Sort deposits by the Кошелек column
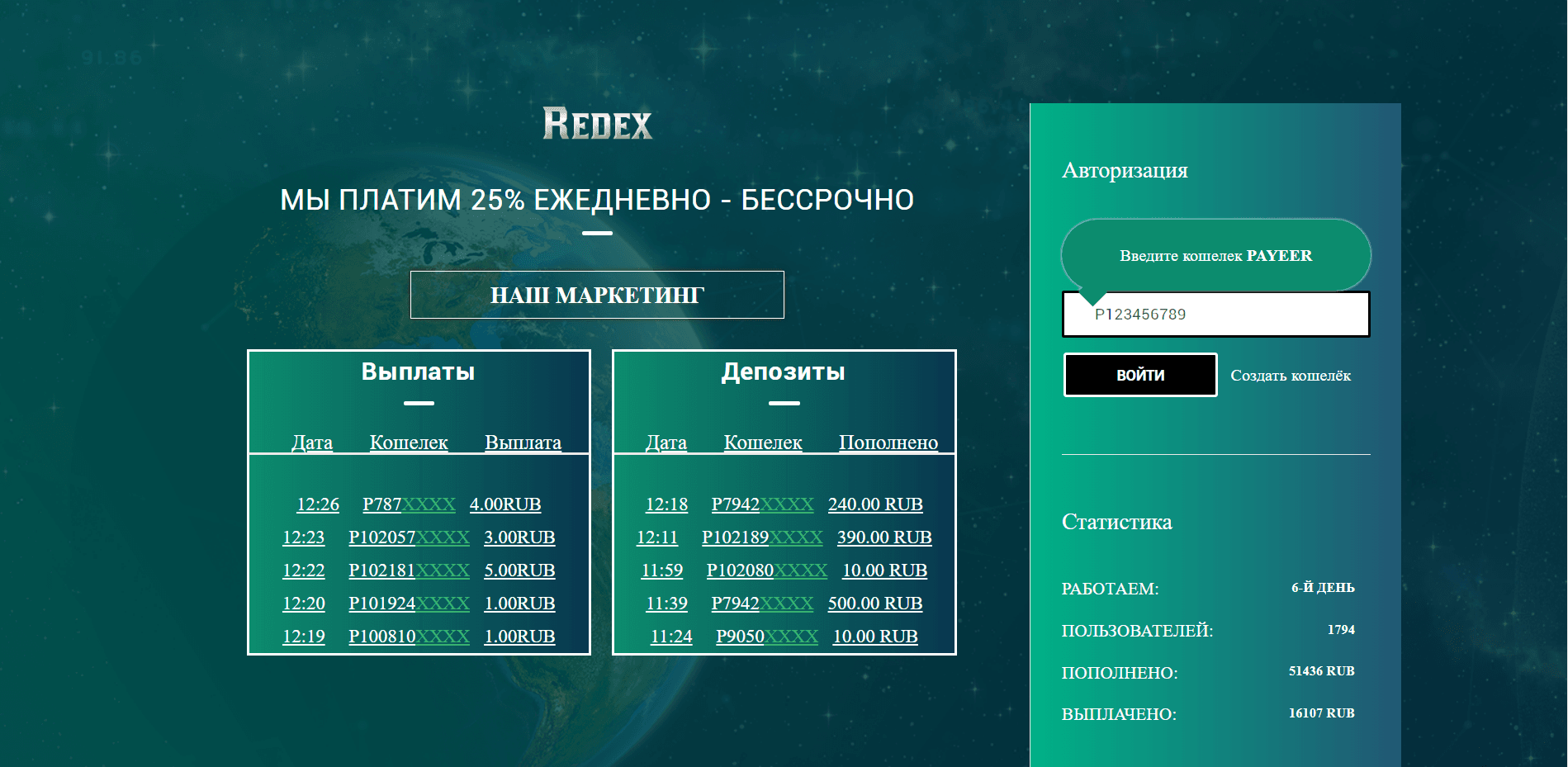The image size is (1568, 767). click(763, 442)
